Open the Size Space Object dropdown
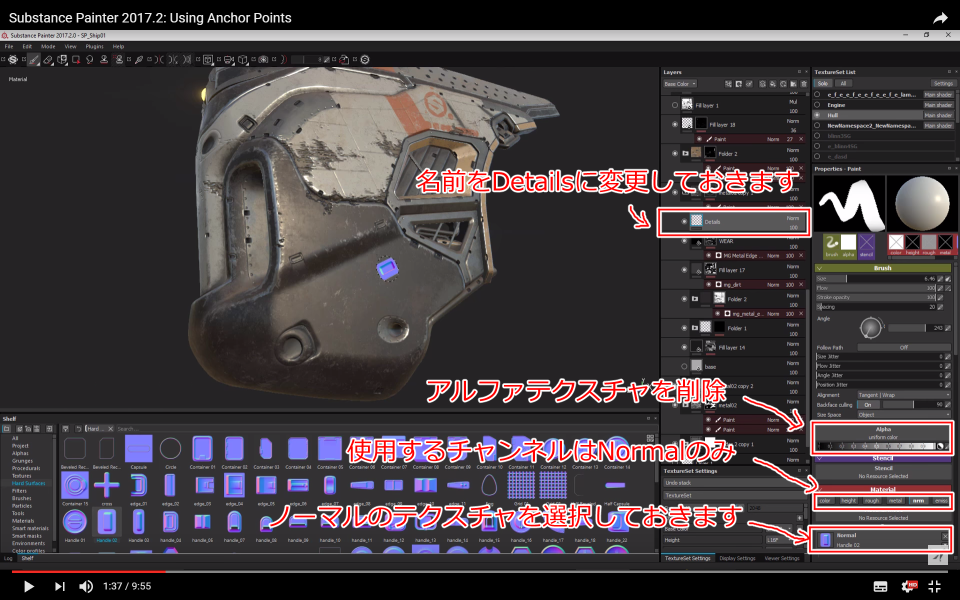Viewport: 960px width, 600px height. click(903, 414)
